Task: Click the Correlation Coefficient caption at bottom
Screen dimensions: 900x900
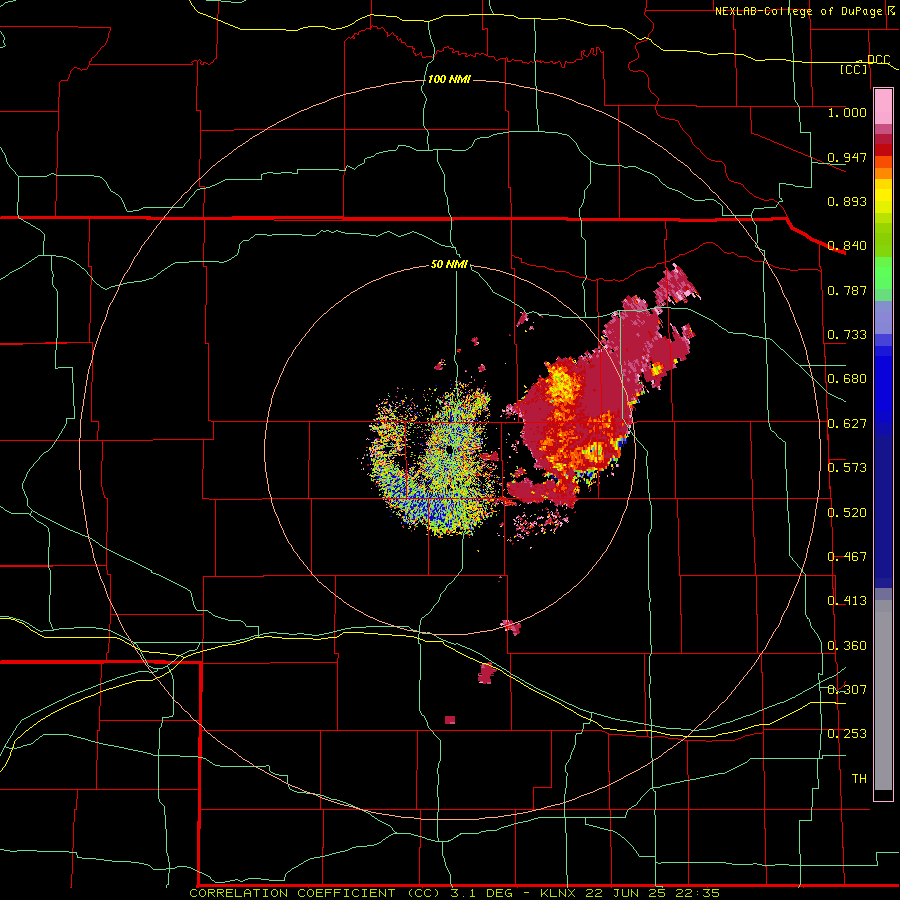Action: pos(454,893)
